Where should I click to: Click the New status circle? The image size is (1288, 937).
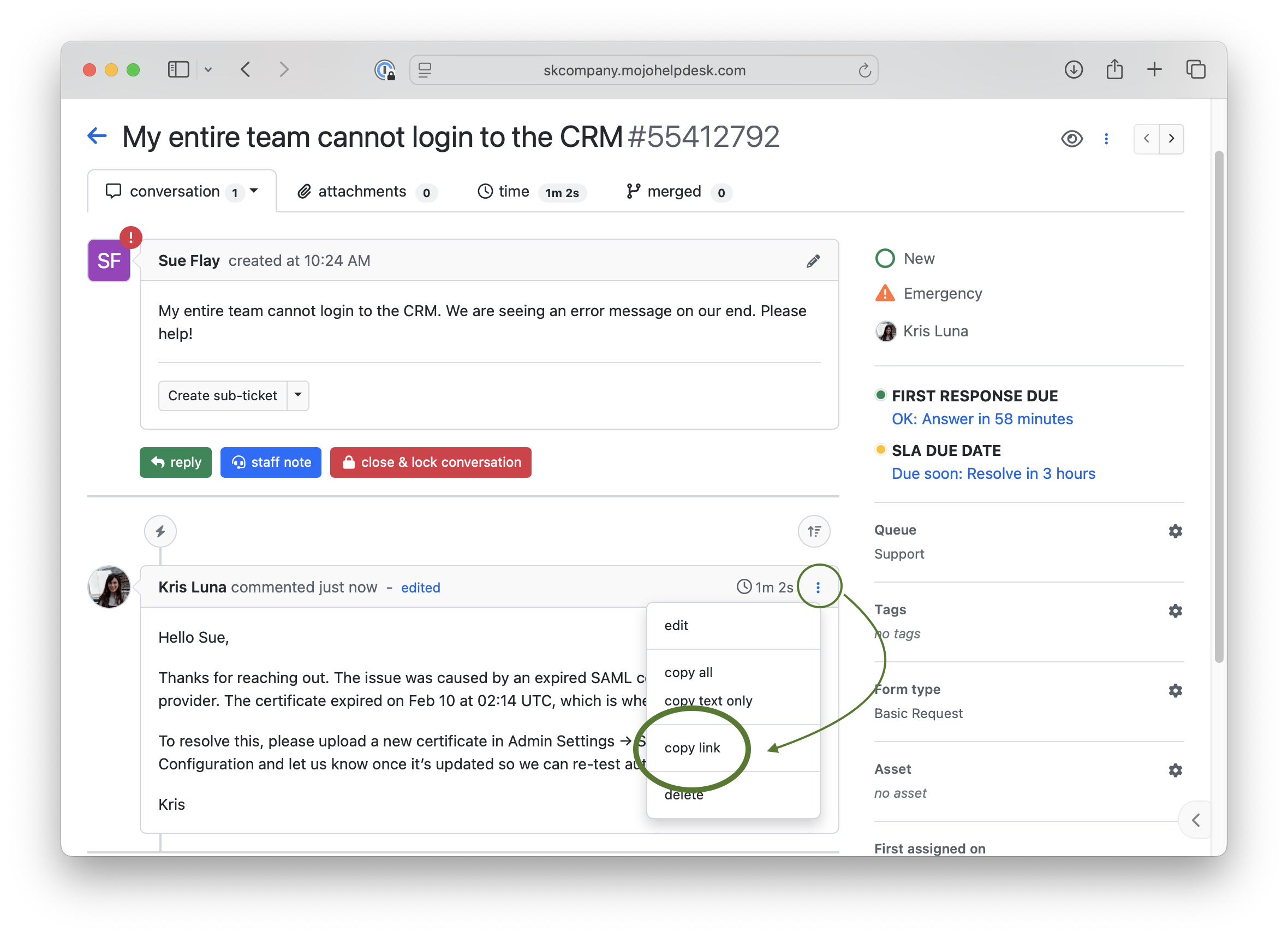(x=885, y=258)
